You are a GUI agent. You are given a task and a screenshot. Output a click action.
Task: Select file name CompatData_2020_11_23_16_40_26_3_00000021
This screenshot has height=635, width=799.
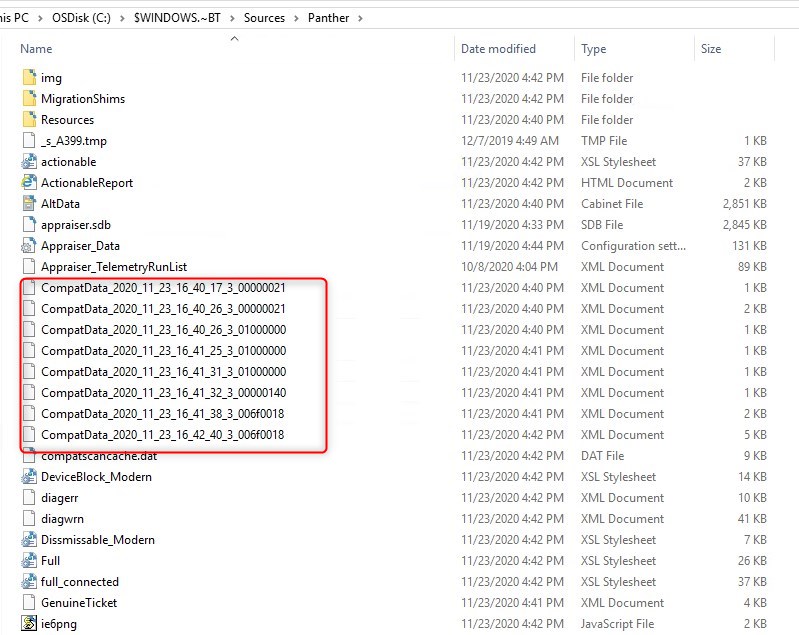tap(163, 309)
